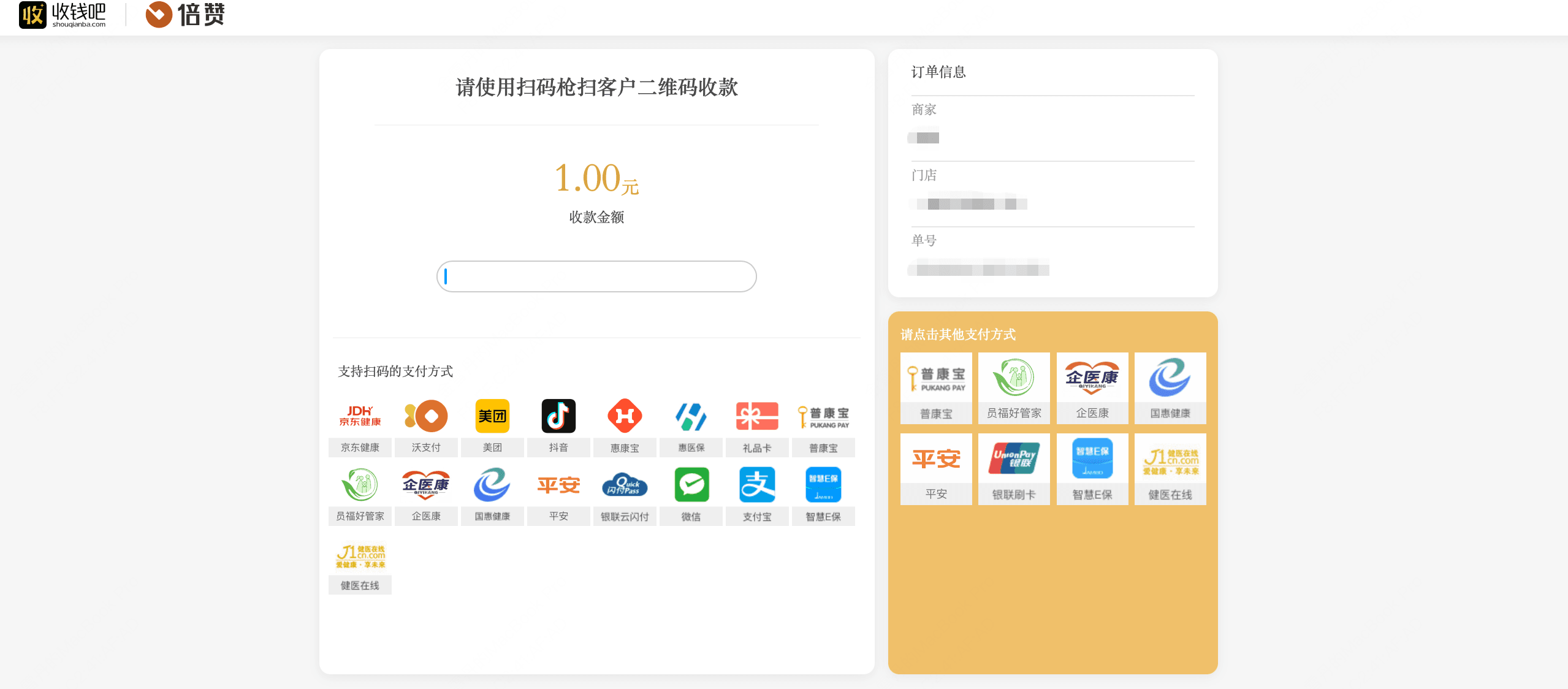Open the 收钱吧 logo in header
Screen dimensions: 1568x689
pyautogui.click(x=63, y=15)
